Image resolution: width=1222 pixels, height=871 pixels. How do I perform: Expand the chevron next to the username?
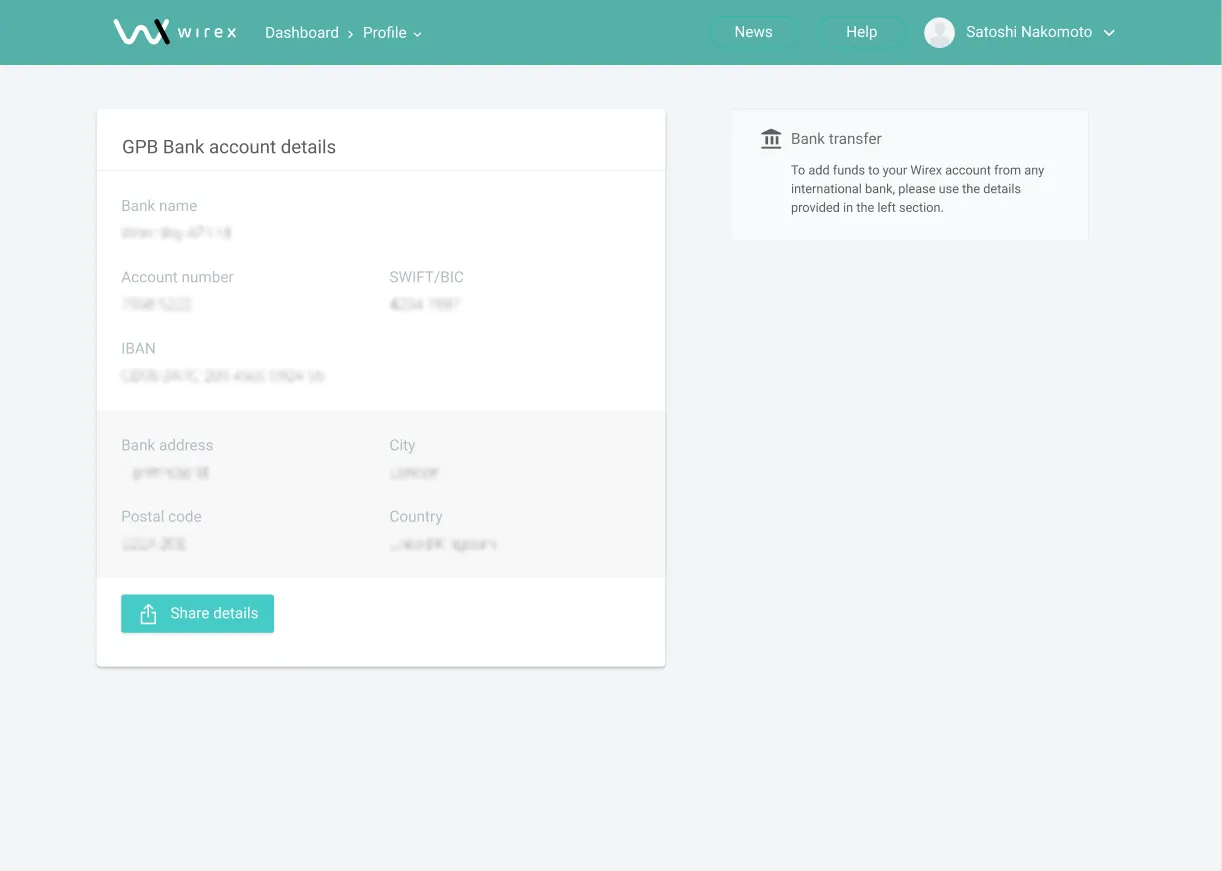(x=1109, y=32)
